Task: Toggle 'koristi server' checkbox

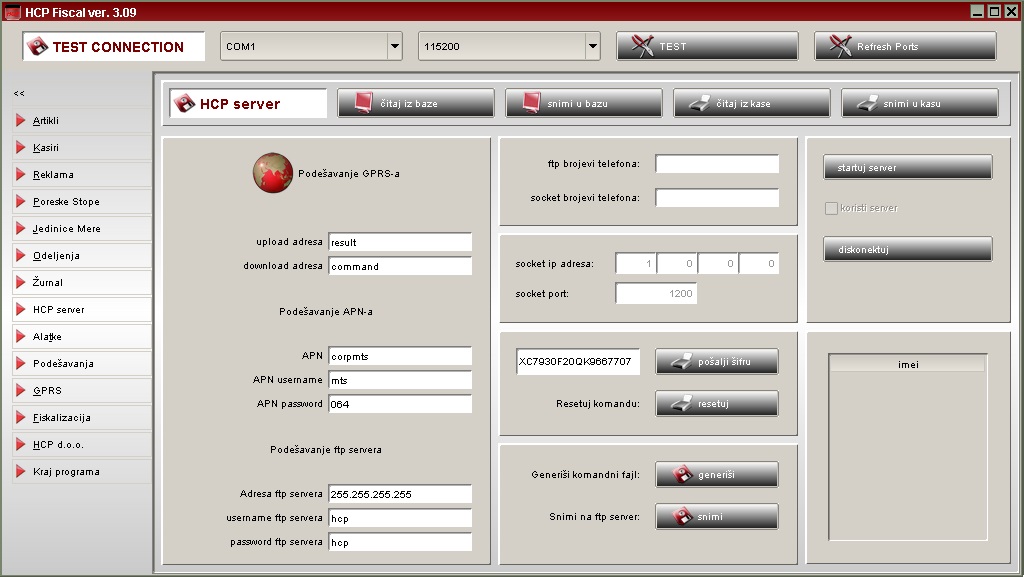Action: click(x=830, y=209)
